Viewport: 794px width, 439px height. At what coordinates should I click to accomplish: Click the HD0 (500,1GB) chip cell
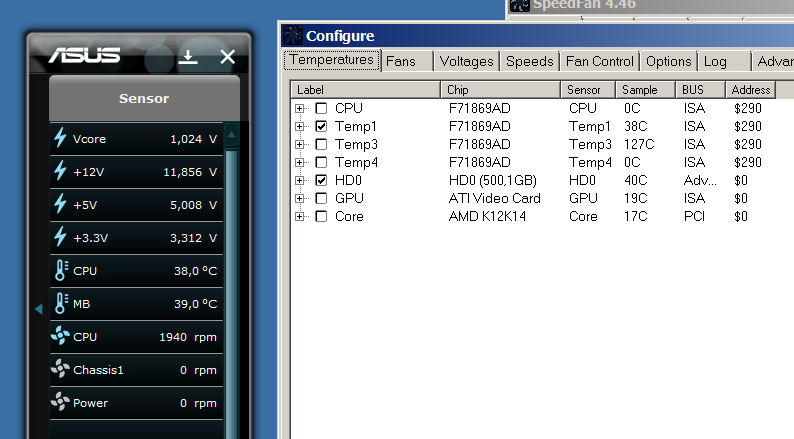[x=493, y=180]
